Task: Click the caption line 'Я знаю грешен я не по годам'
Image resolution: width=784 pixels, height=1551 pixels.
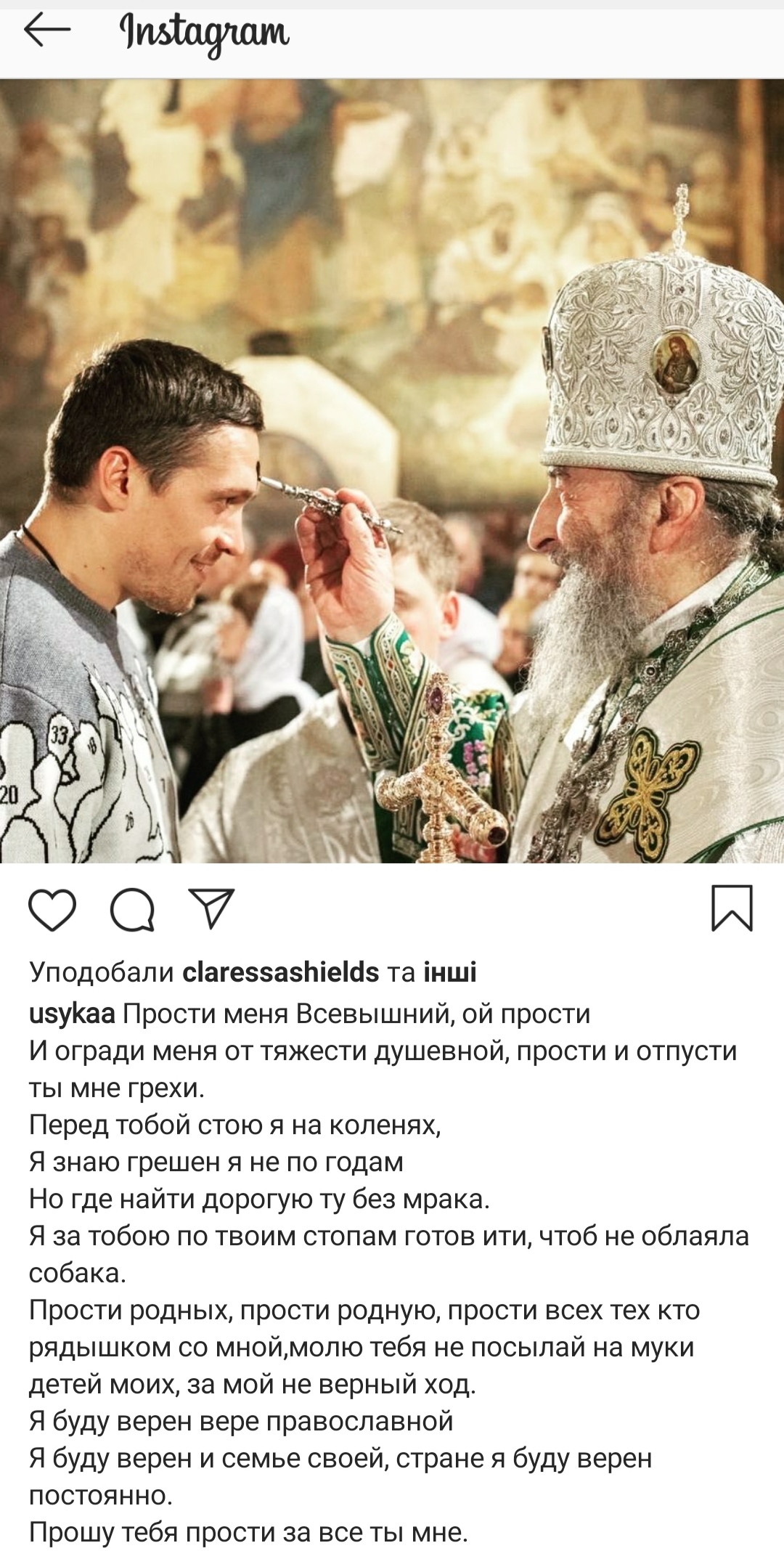Action: click(x=216, y=1162)
